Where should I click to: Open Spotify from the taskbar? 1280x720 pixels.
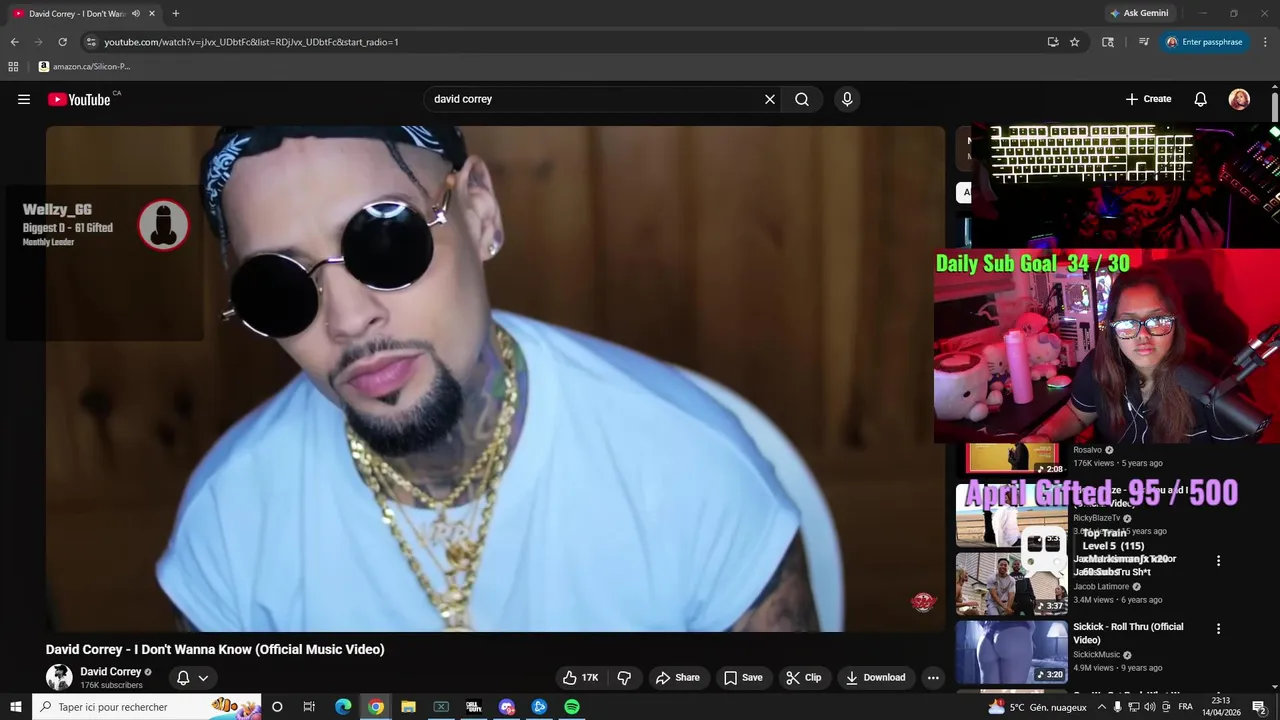tap(572, 707)
